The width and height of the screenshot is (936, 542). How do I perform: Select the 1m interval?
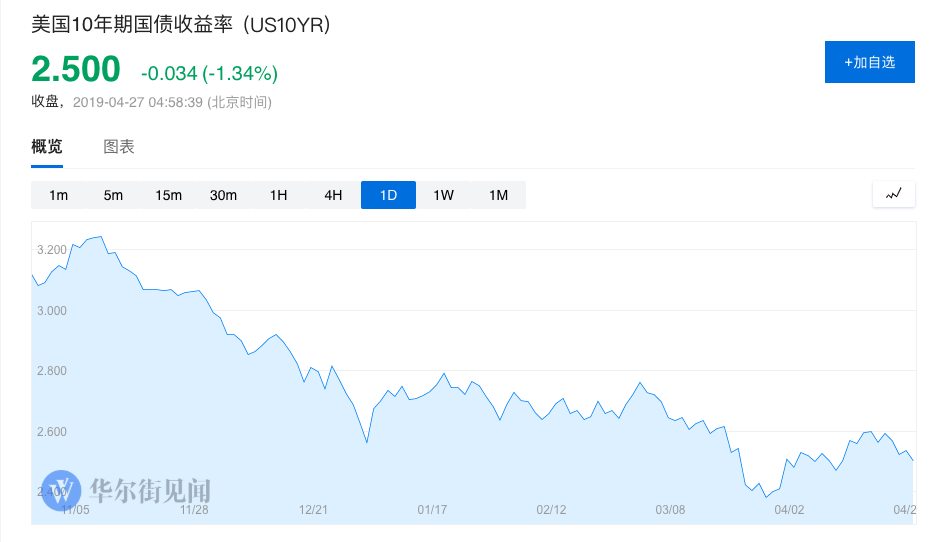tap(58, 195)
